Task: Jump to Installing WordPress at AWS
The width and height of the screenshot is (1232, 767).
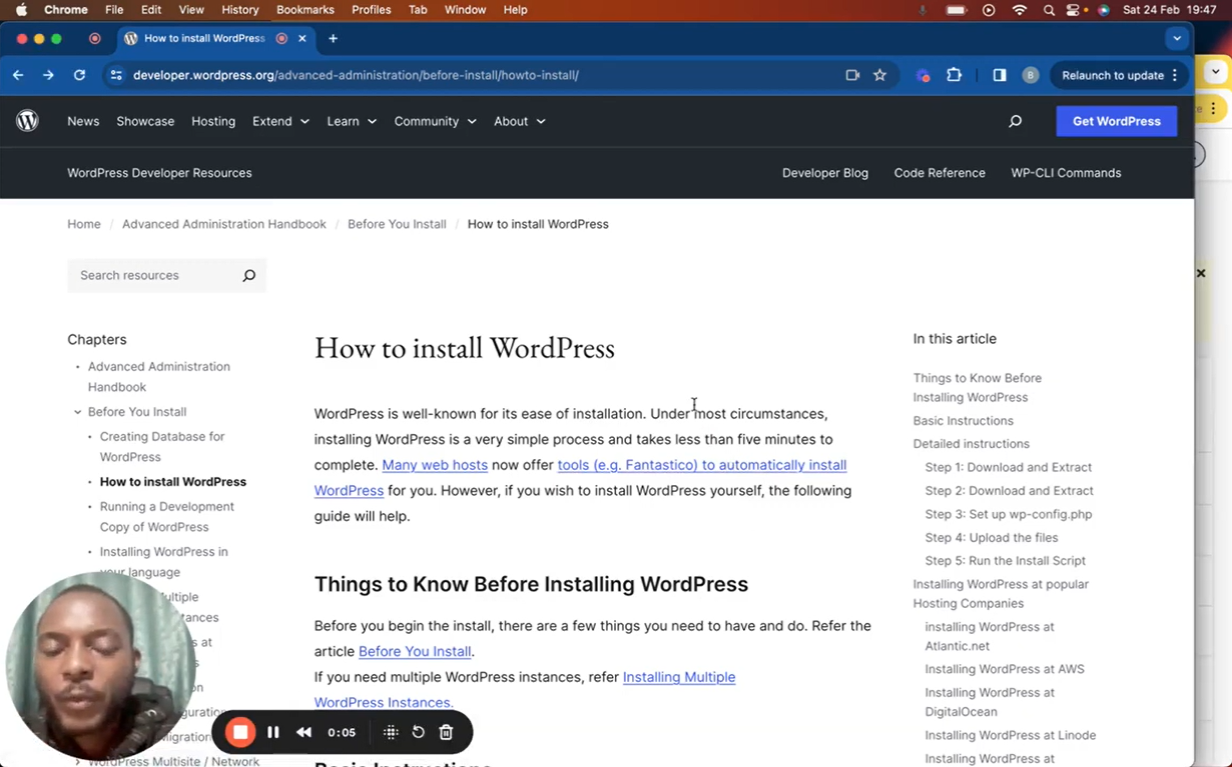Action: [1004, 669]
